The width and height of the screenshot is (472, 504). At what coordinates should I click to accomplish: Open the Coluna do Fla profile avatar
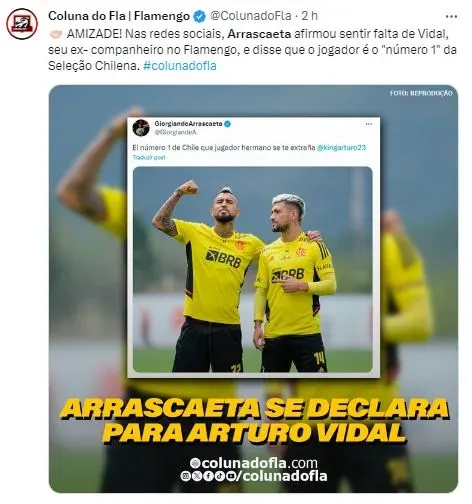22,24
